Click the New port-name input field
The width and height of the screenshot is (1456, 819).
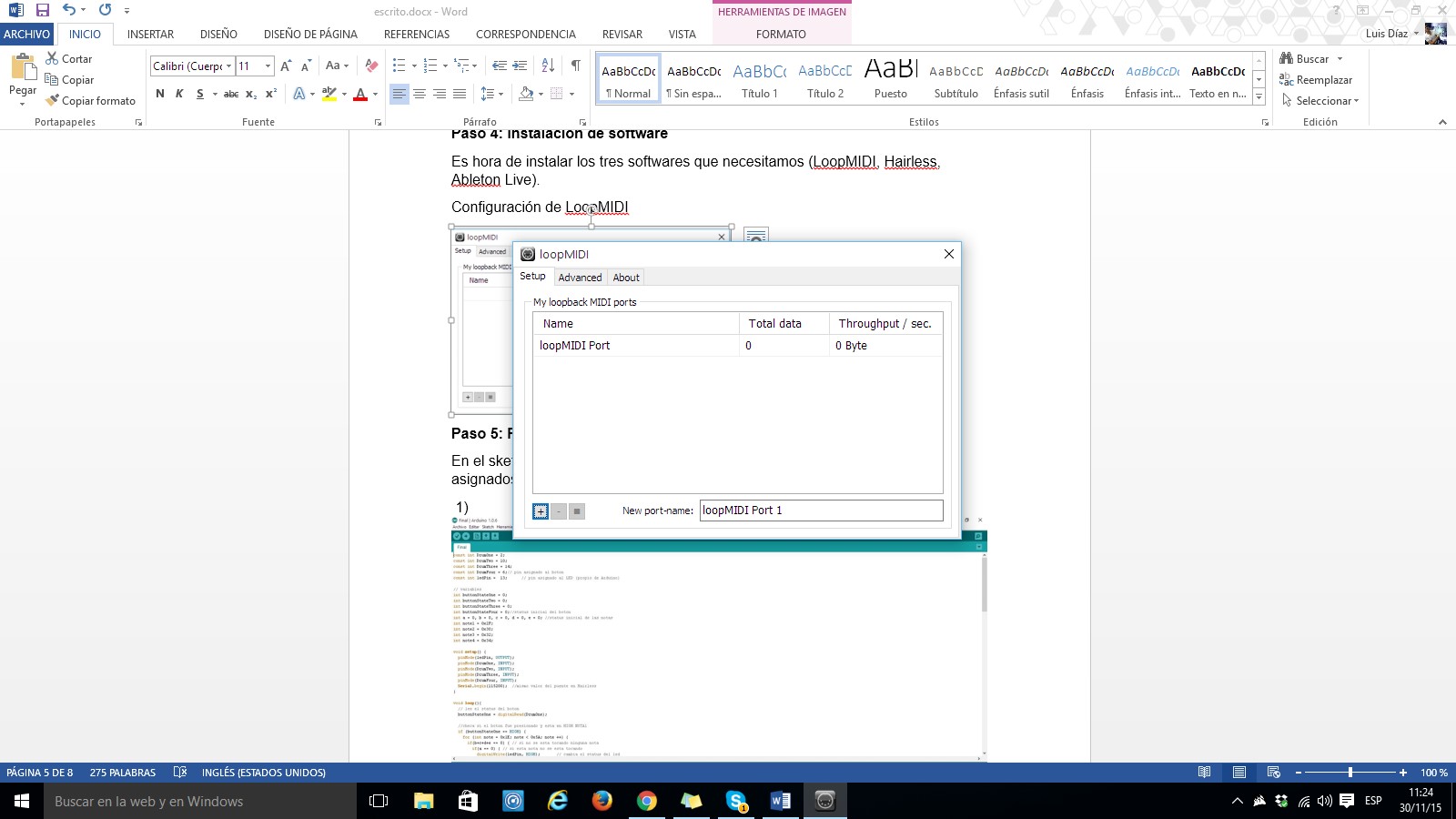(x=821, y=511)
